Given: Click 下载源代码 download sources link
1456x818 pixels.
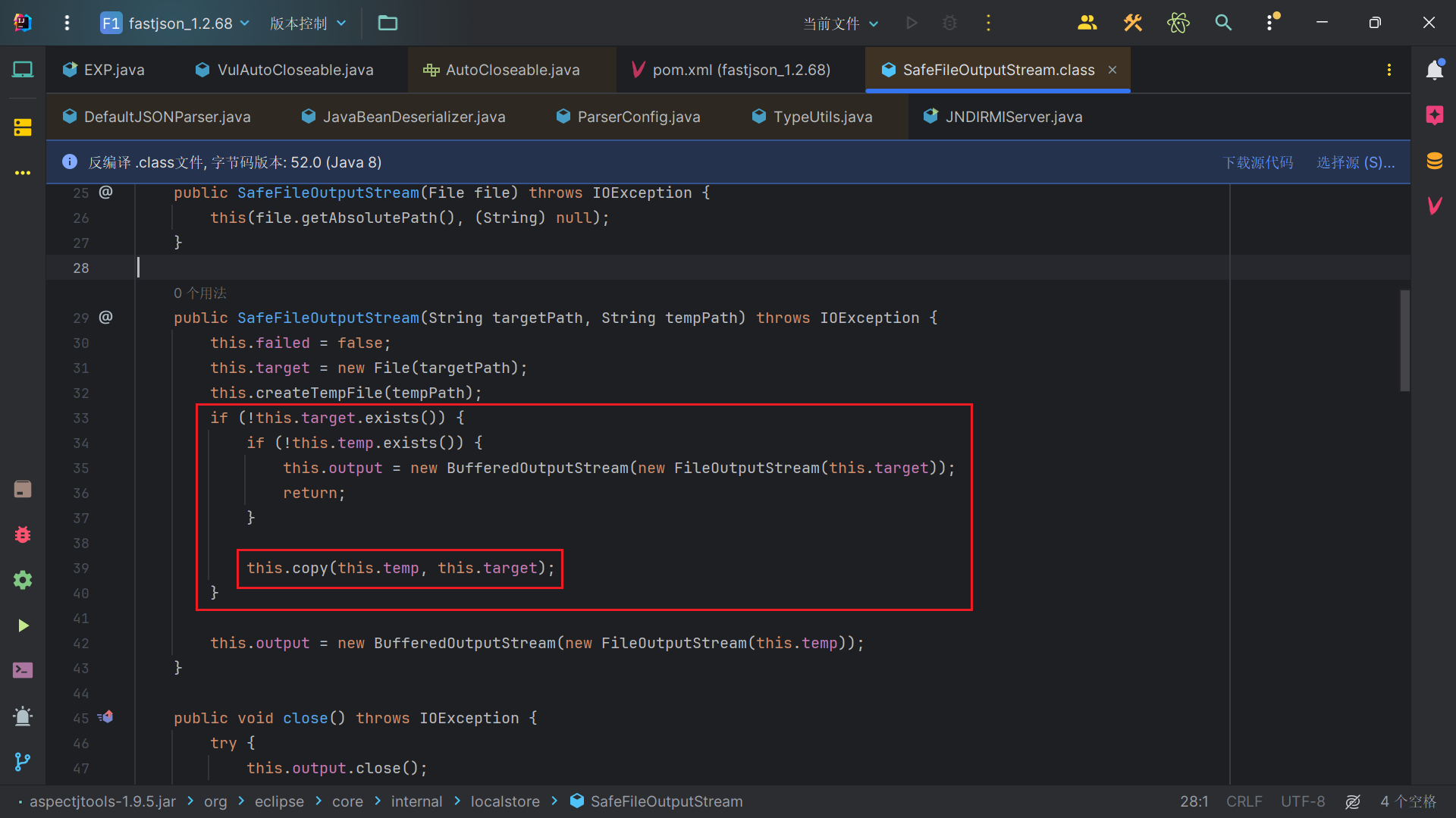Looking at the screenshot, I should click(1258, 162).
